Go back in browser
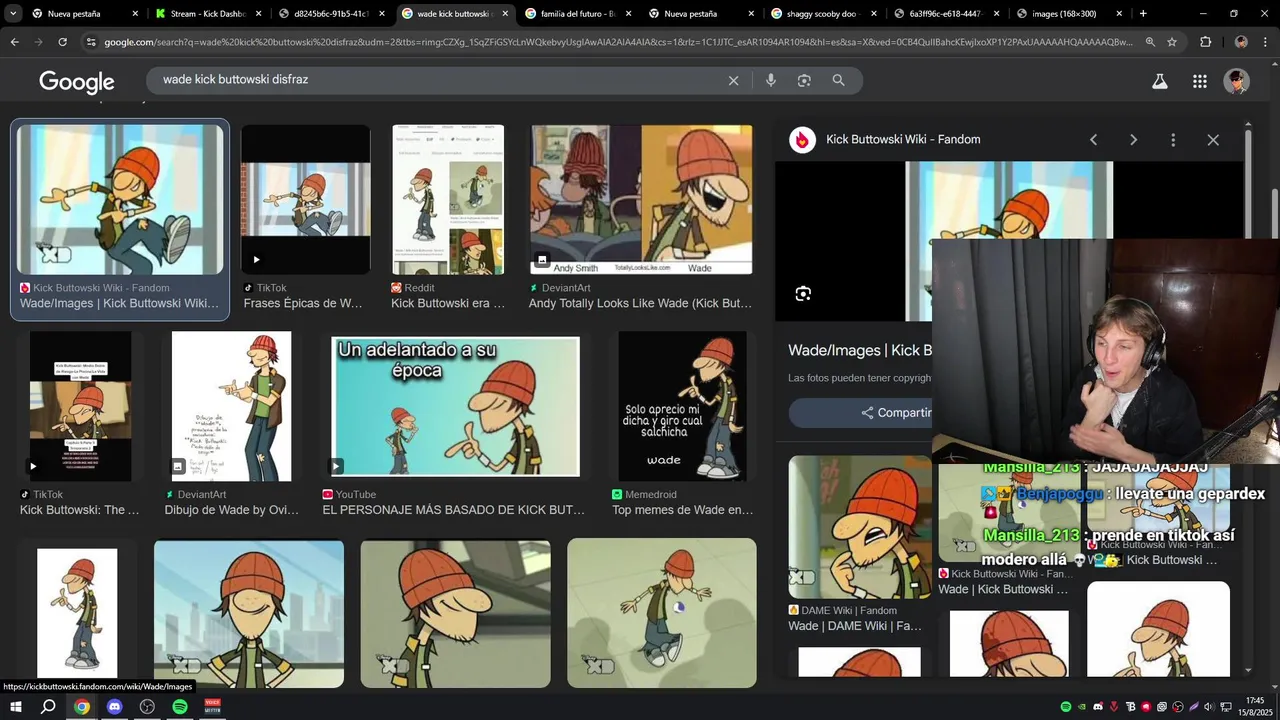The height and width of the screenshot is (720, 1280). click(15, 42)
